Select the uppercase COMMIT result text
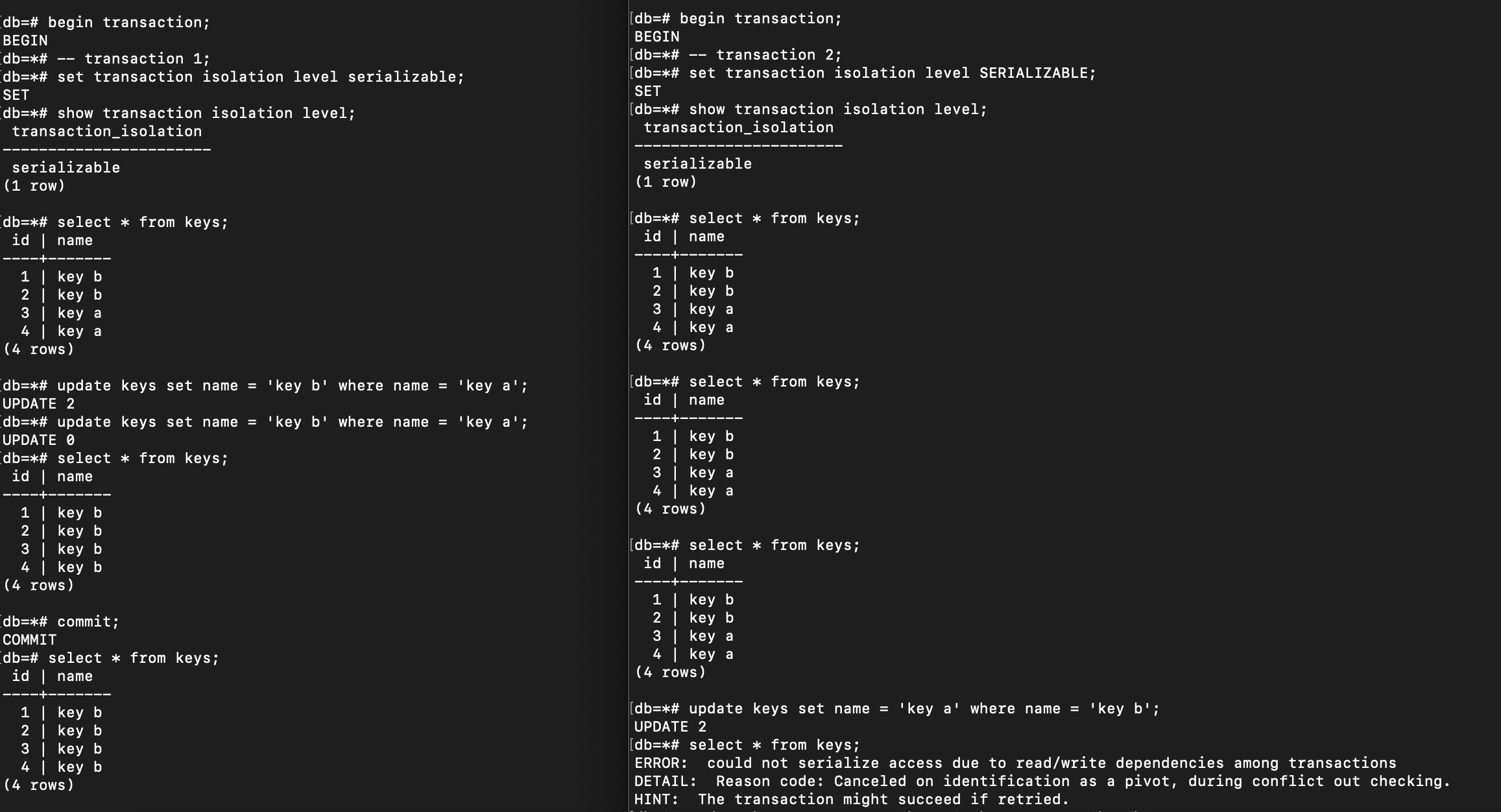Viewport: 1501px width, 812px height. [x=29, y=639]
